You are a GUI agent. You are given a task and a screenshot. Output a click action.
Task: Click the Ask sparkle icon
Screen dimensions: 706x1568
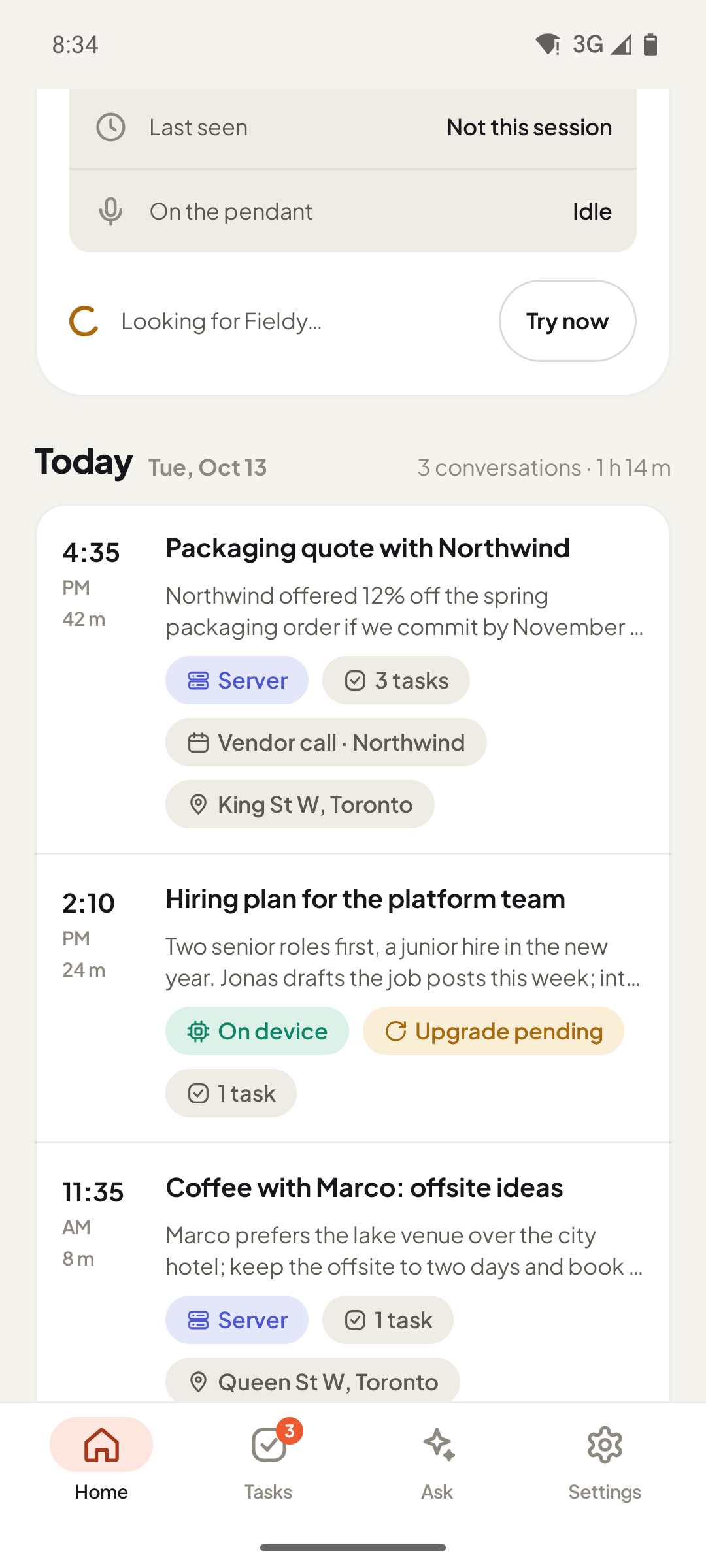click(439, 1445)
